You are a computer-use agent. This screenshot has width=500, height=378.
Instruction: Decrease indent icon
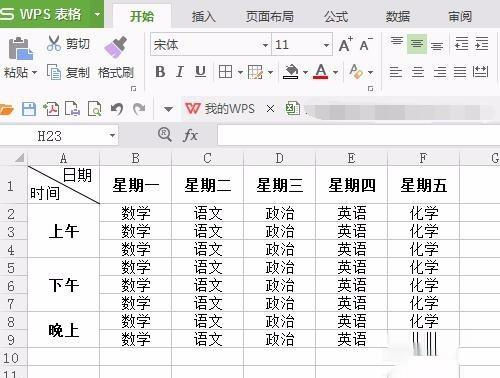[462, 44]
